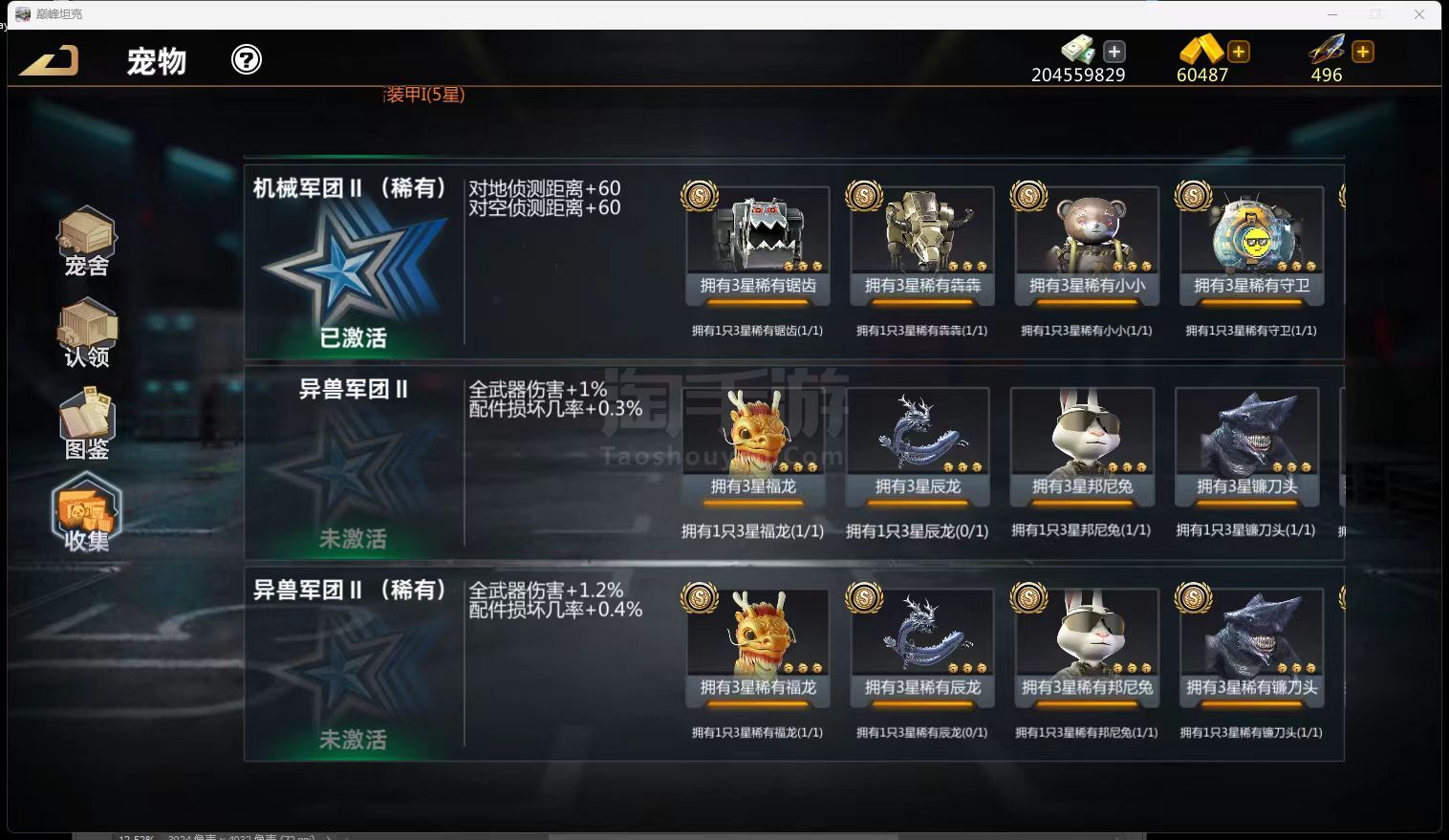Open the 认领 sidebar tab
The image size is (1449, 840).
[87, 334]
